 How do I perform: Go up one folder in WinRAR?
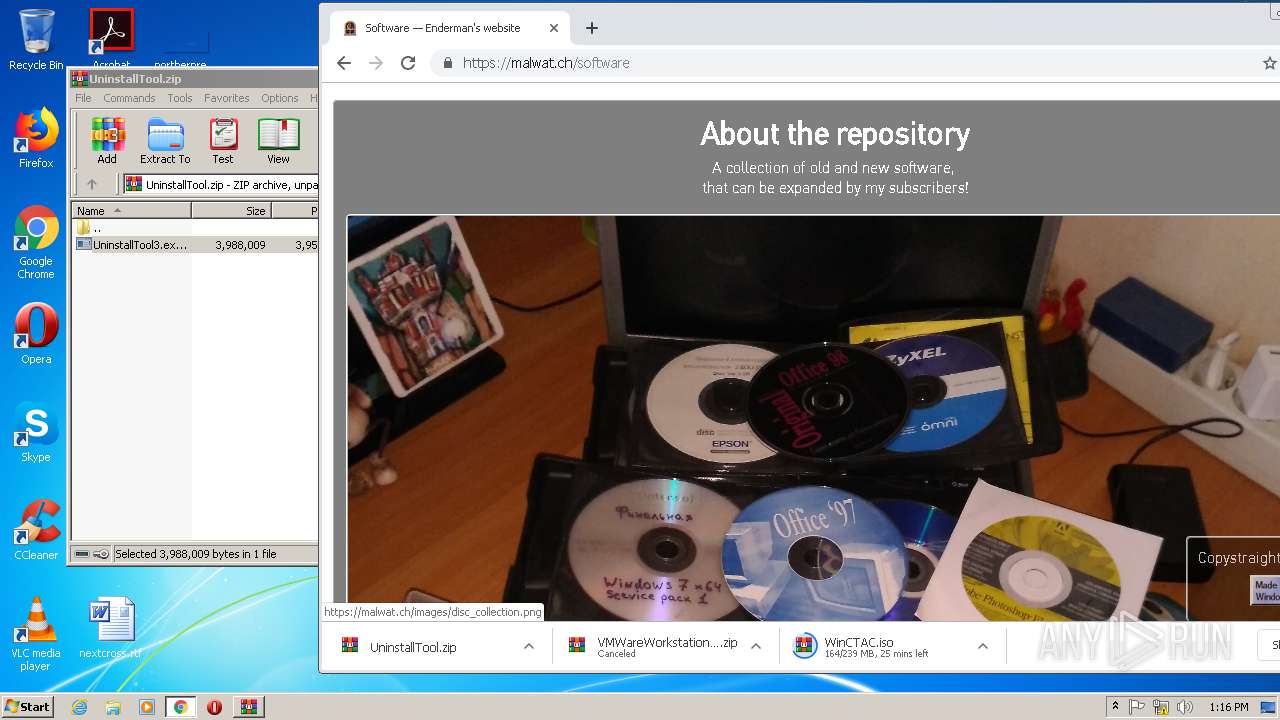coord(92,184)
